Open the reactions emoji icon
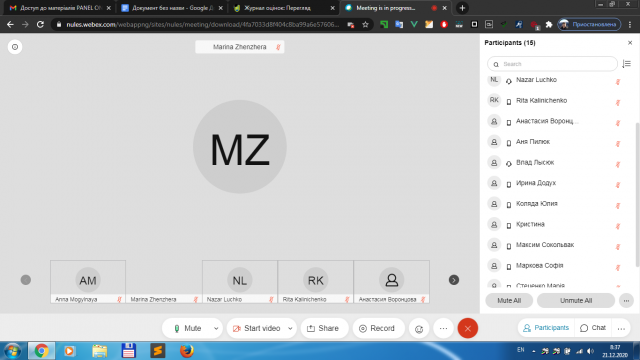The height and width of the screenshot is (360, 640). (419, 329)
